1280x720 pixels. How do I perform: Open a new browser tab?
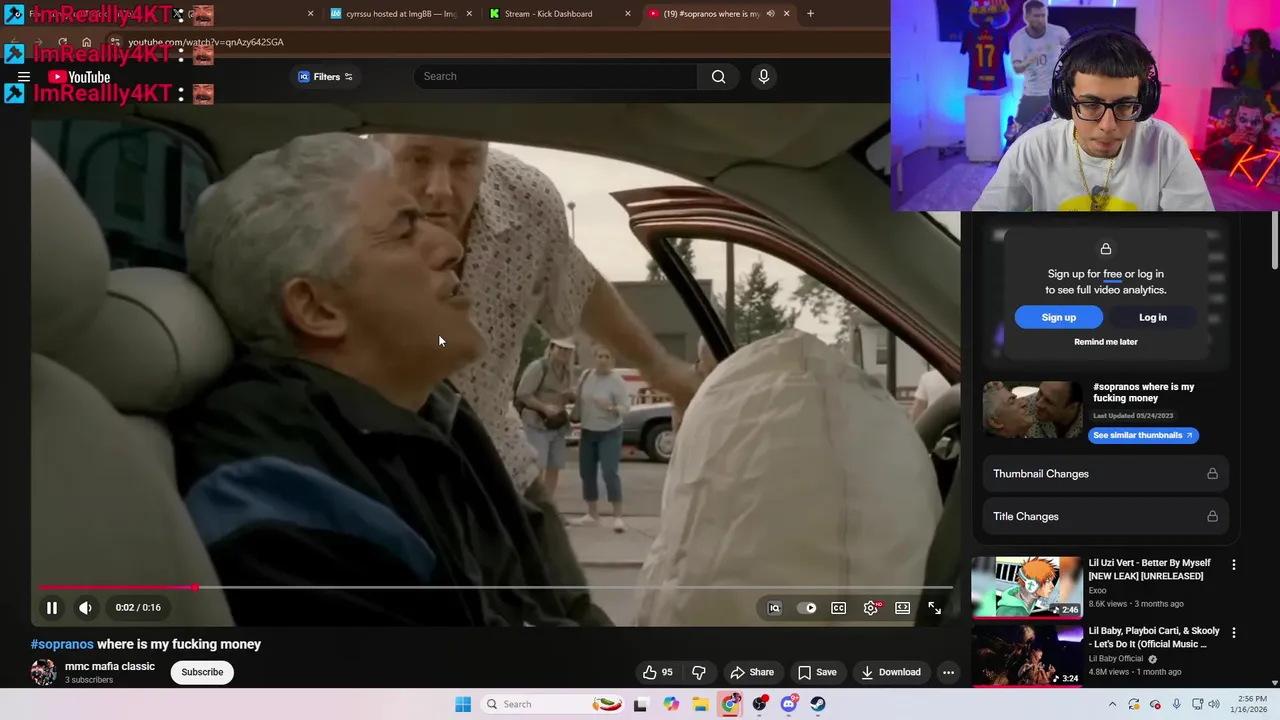(x=810, y=14)
